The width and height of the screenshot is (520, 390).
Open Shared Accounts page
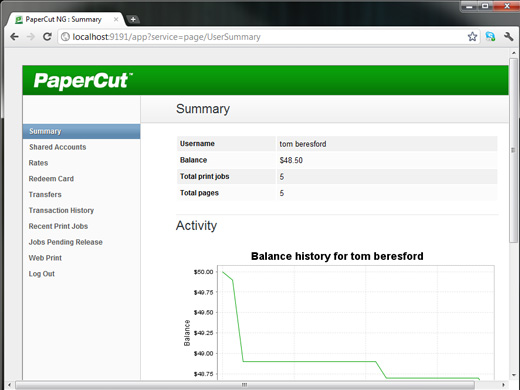pos(57,147)
